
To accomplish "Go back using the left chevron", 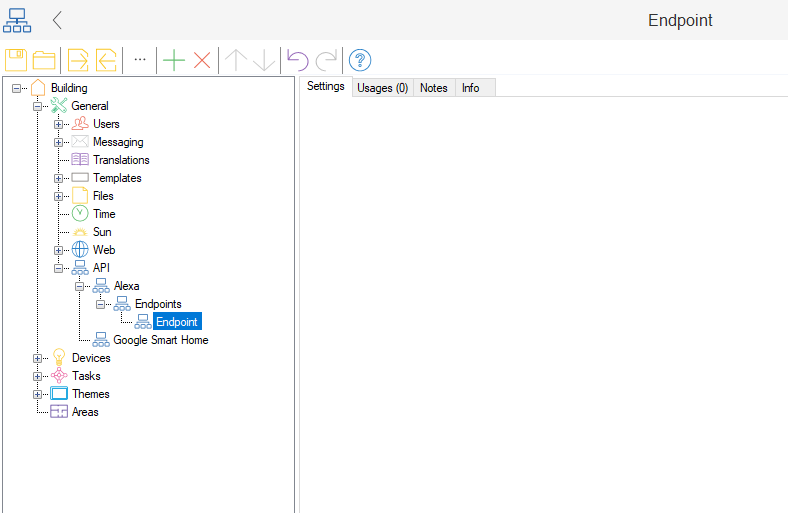I will pos(58,20).
